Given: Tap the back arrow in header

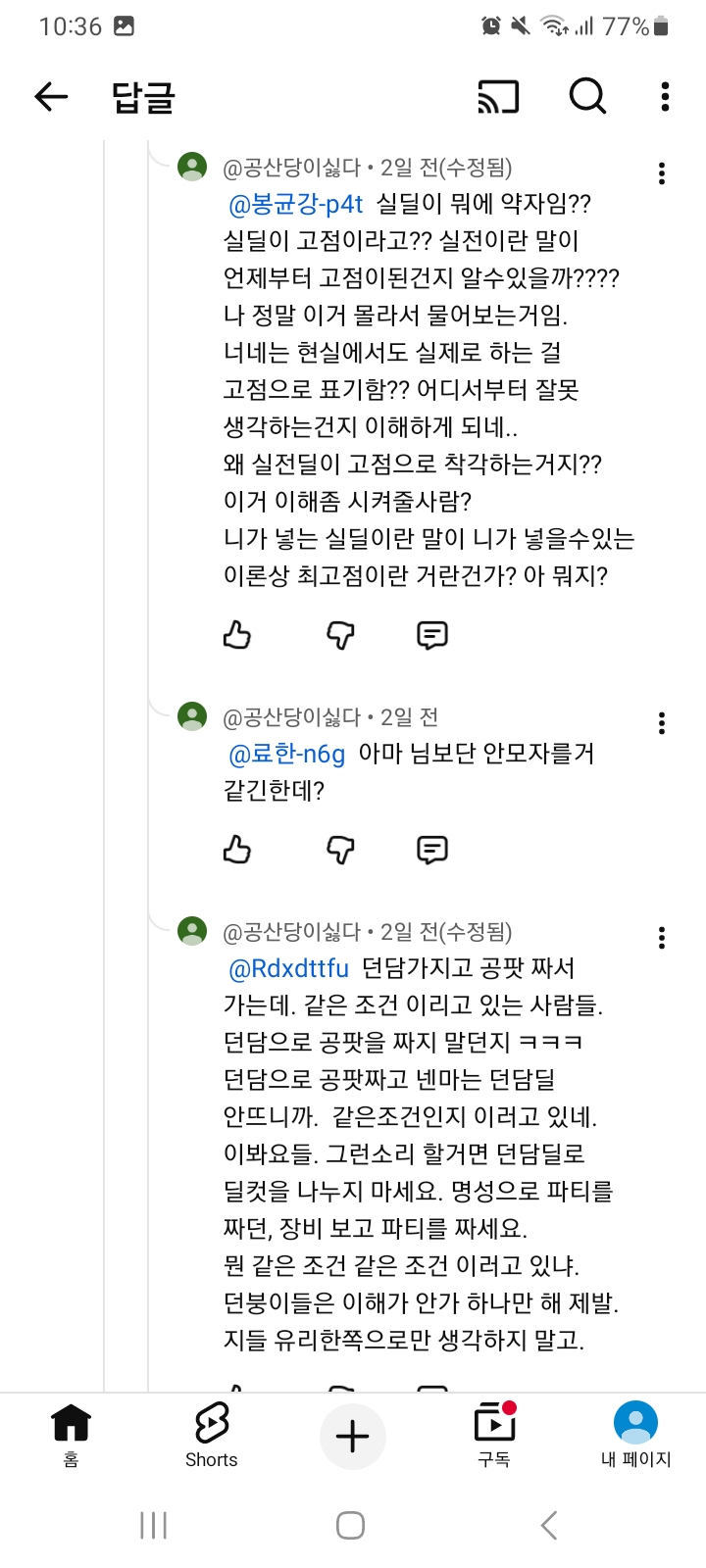Looking at the screenshot, I should (x=51, y=96).
